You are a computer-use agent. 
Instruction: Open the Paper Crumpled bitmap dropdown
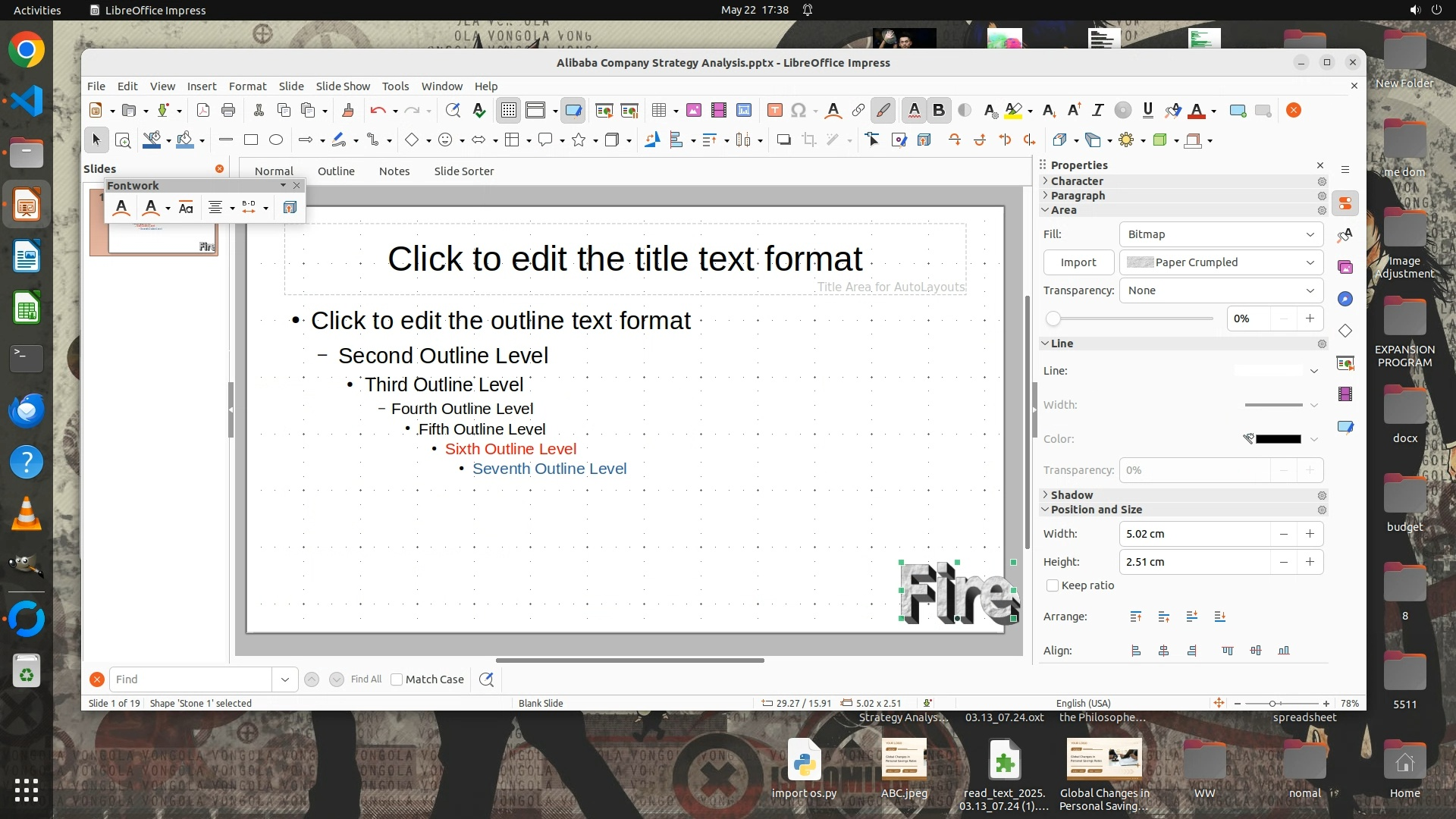[x=1221, y=262]
